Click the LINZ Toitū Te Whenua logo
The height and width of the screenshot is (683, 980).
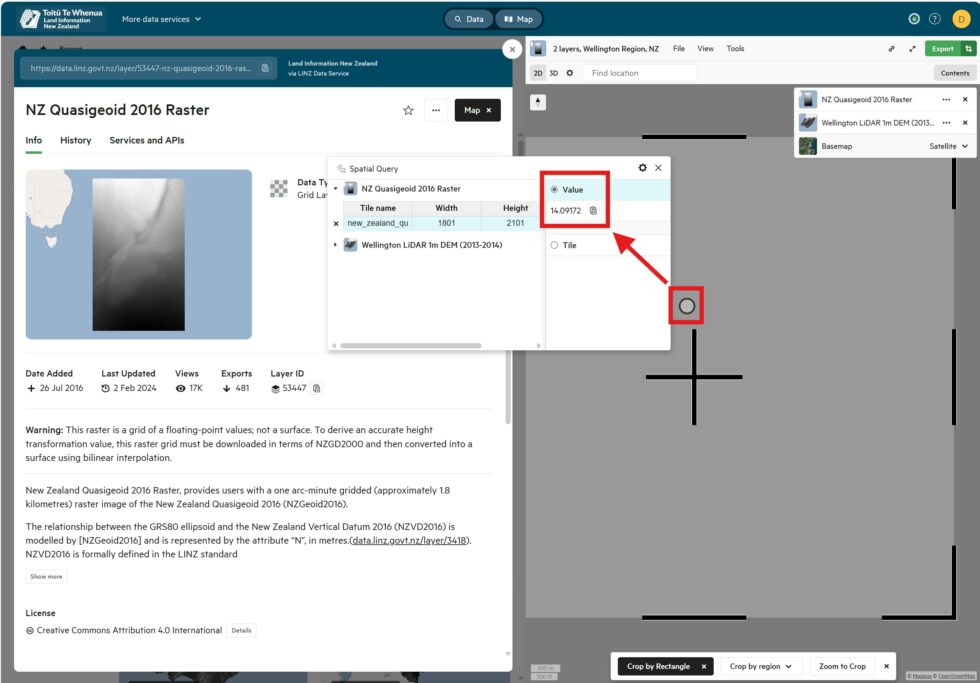(x=61, y=19)
